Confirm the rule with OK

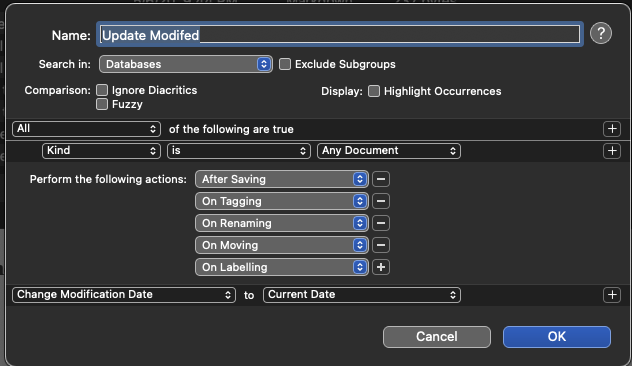click(557, 337)
